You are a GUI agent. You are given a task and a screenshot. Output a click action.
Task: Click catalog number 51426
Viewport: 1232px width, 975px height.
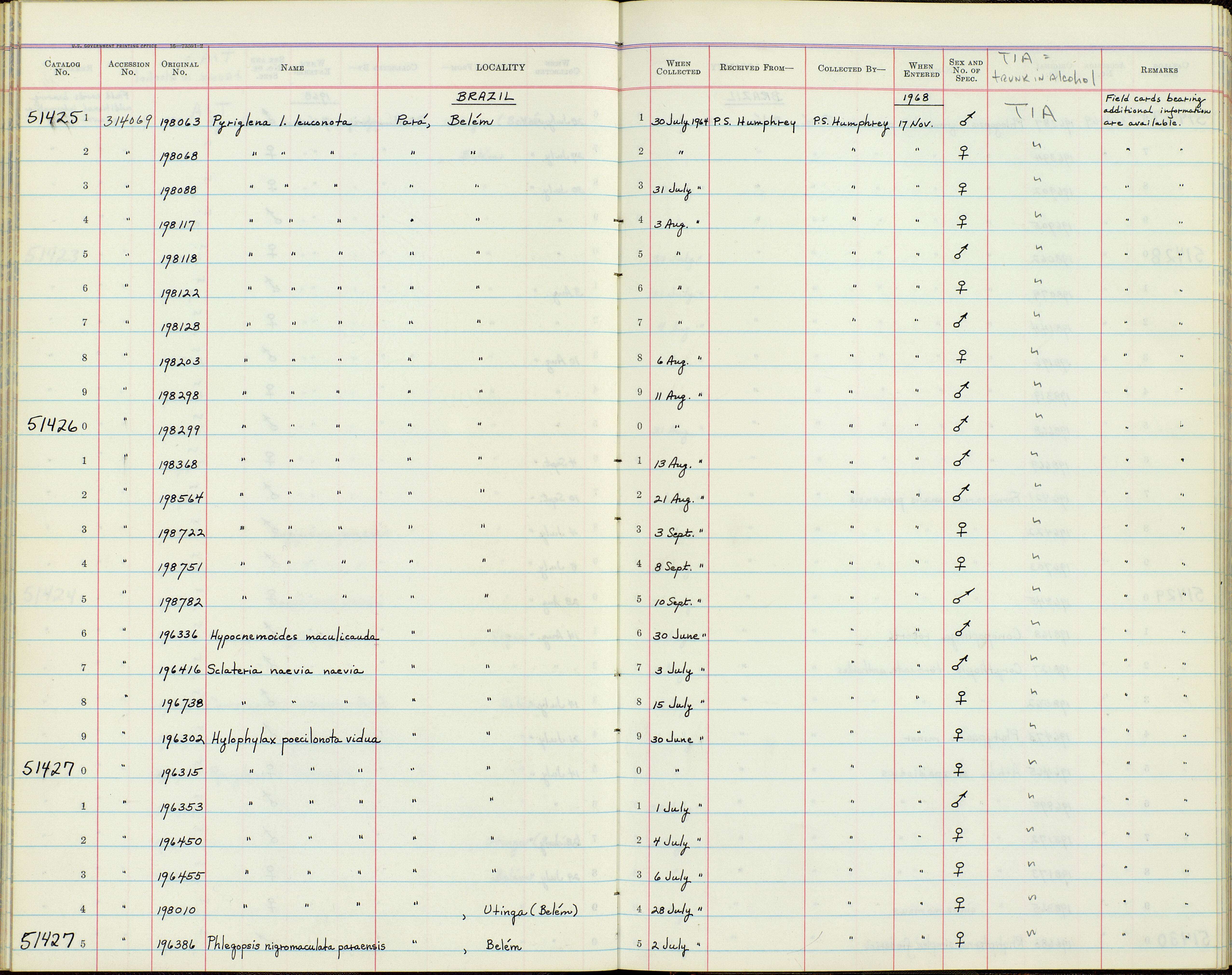[x=53, y=425]
